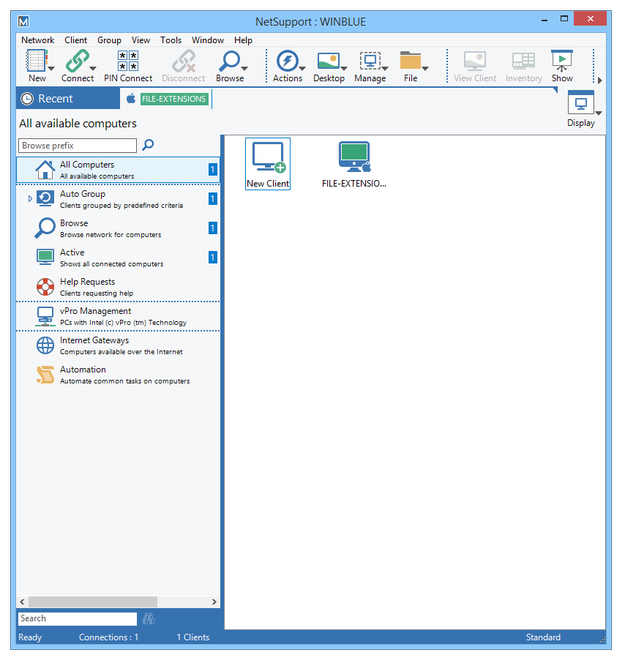
Task: Open the File dropdown arrow
Action: [x=425, y=68]
